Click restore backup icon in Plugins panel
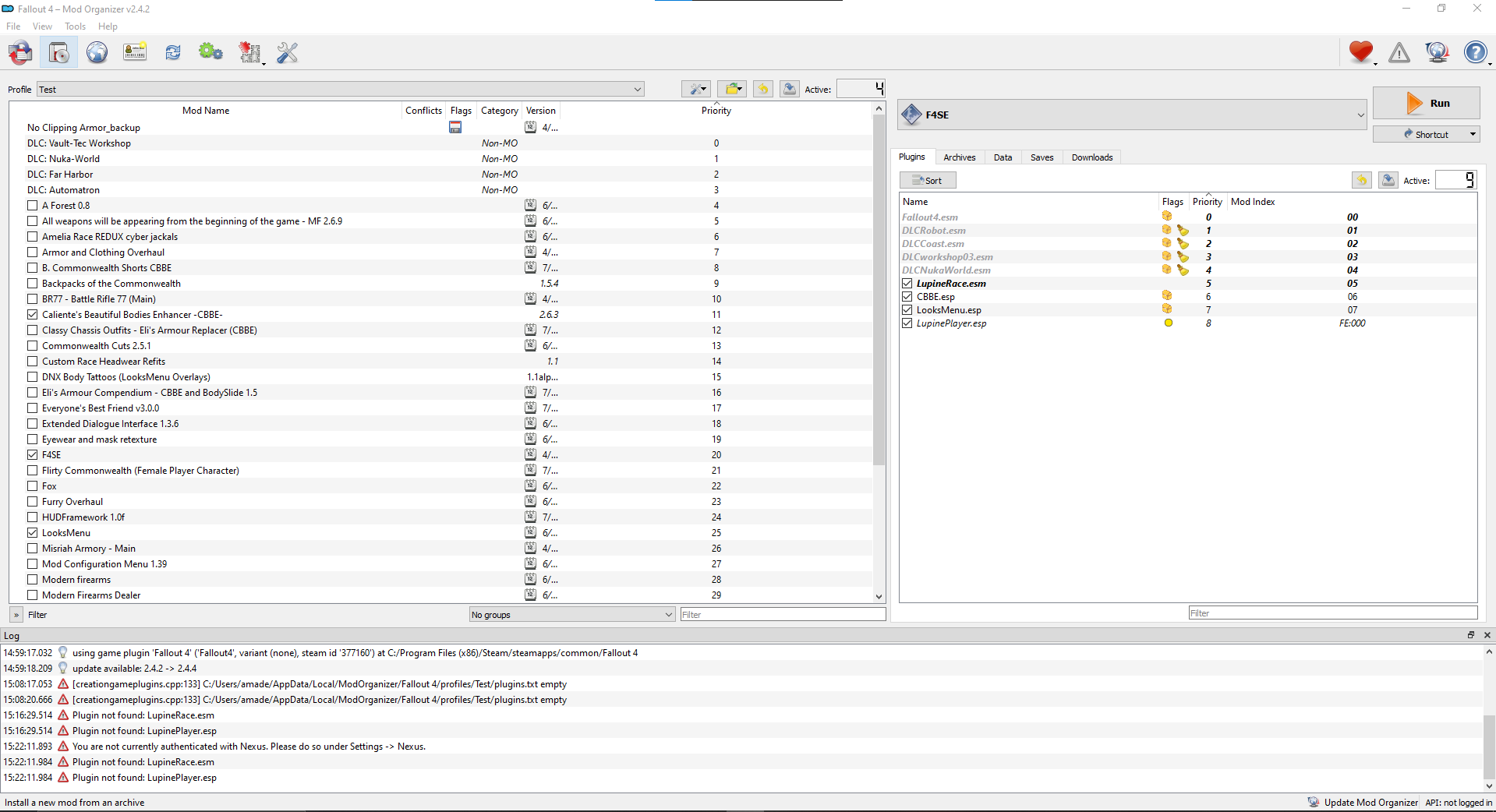Screen dimensions: 1496x812 click(x=1362, y=180)
